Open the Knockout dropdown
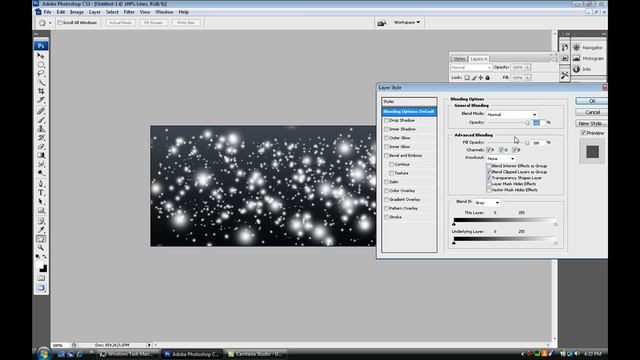 tap(501, 158)
